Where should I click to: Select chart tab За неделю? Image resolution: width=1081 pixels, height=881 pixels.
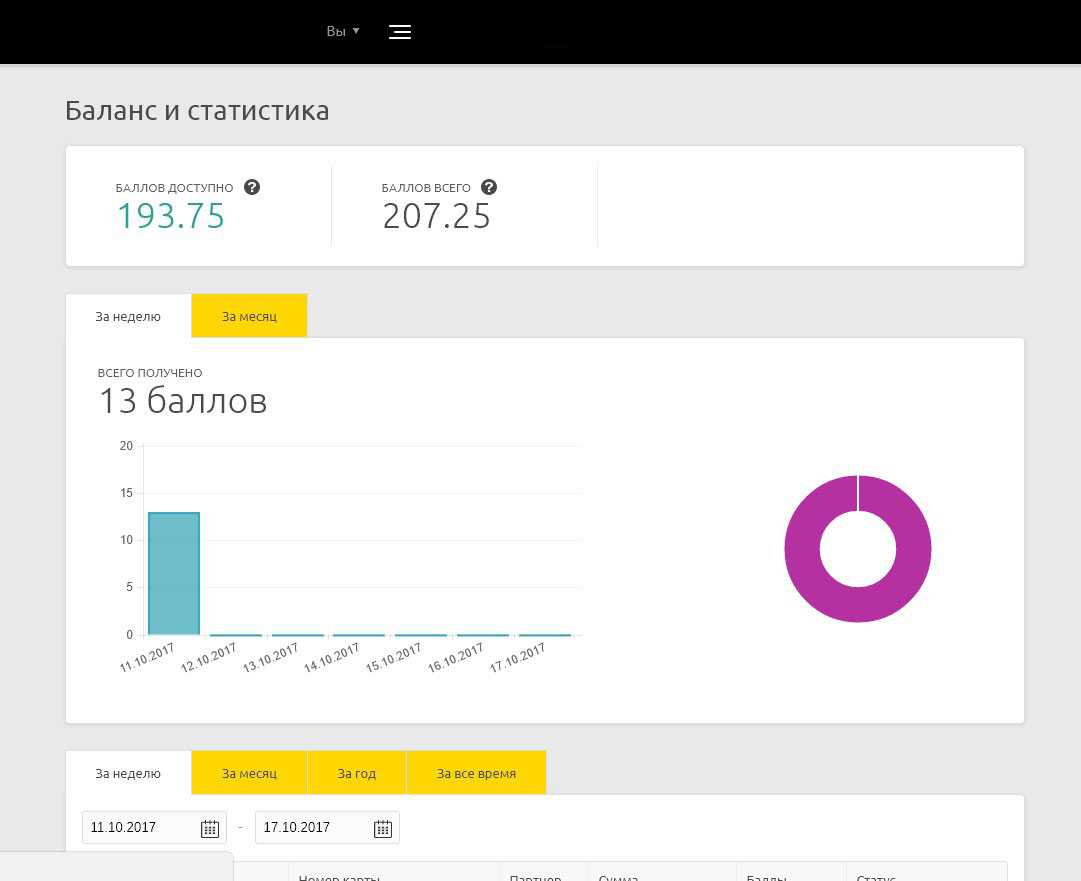click(x=128, y=316)
